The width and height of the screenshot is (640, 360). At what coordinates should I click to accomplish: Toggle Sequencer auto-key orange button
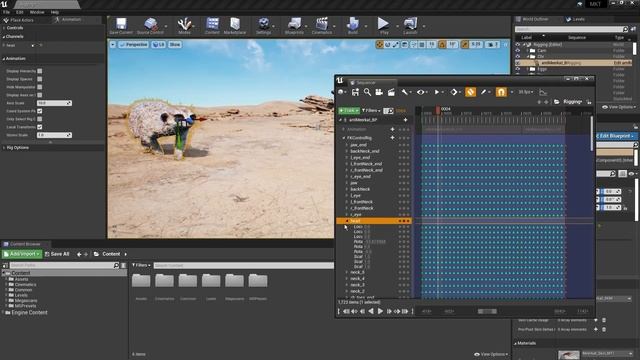471,92
